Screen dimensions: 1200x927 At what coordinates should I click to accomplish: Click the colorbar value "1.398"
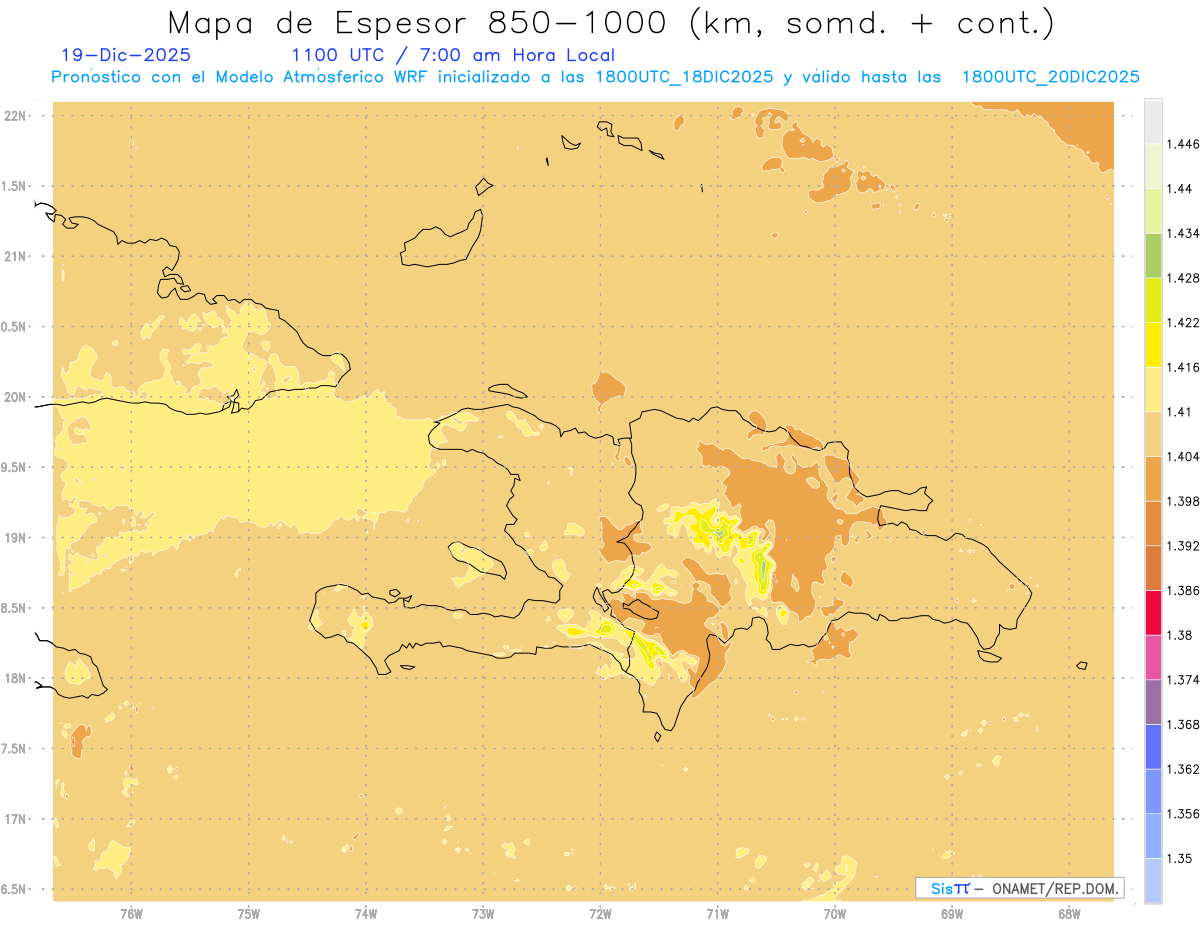(x=1183, y=501)
